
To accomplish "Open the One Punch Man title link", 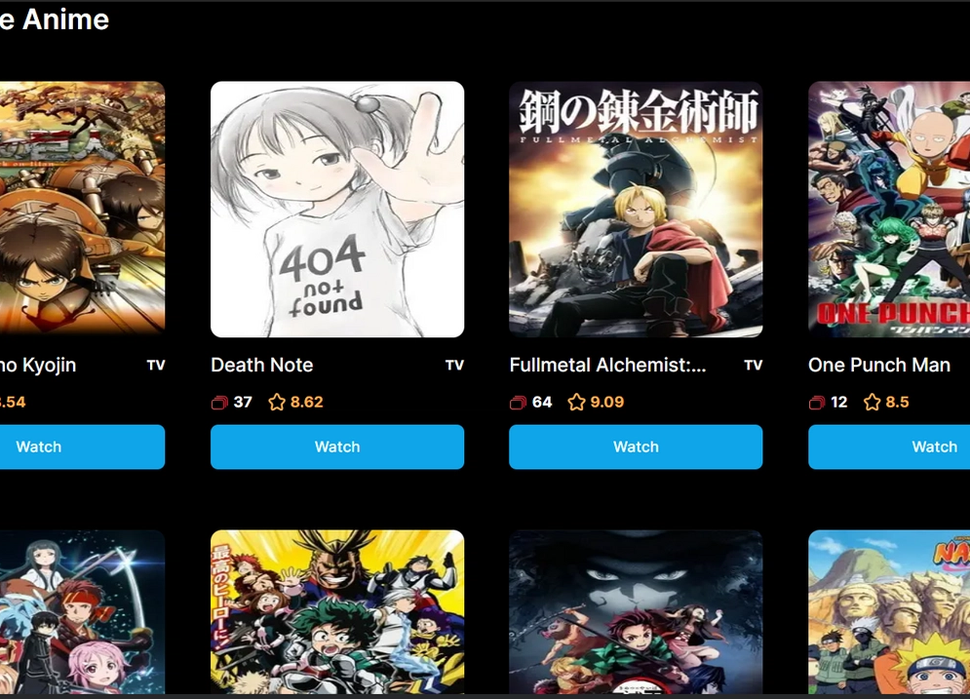I will tap(879, 365).
